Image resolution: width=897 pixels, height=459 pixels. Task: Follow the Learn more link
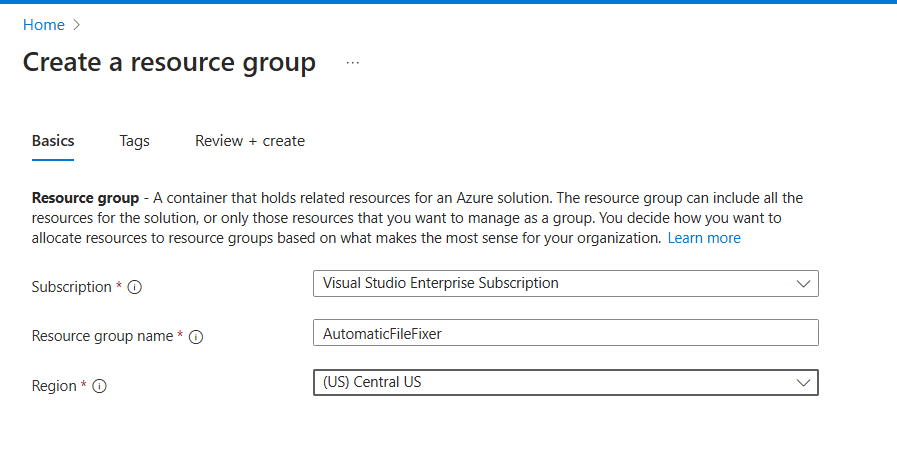pyautogui.click(x=704, y=238)
